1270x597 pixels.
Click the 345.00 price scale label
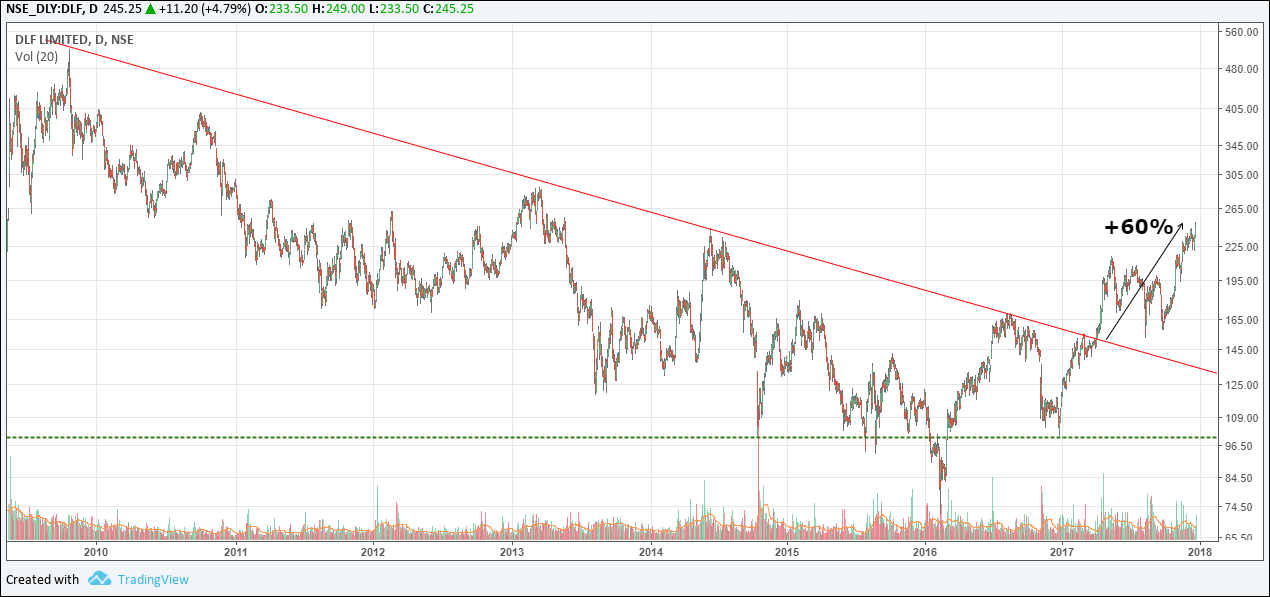pyautogui.click(x=1240, y=146)
